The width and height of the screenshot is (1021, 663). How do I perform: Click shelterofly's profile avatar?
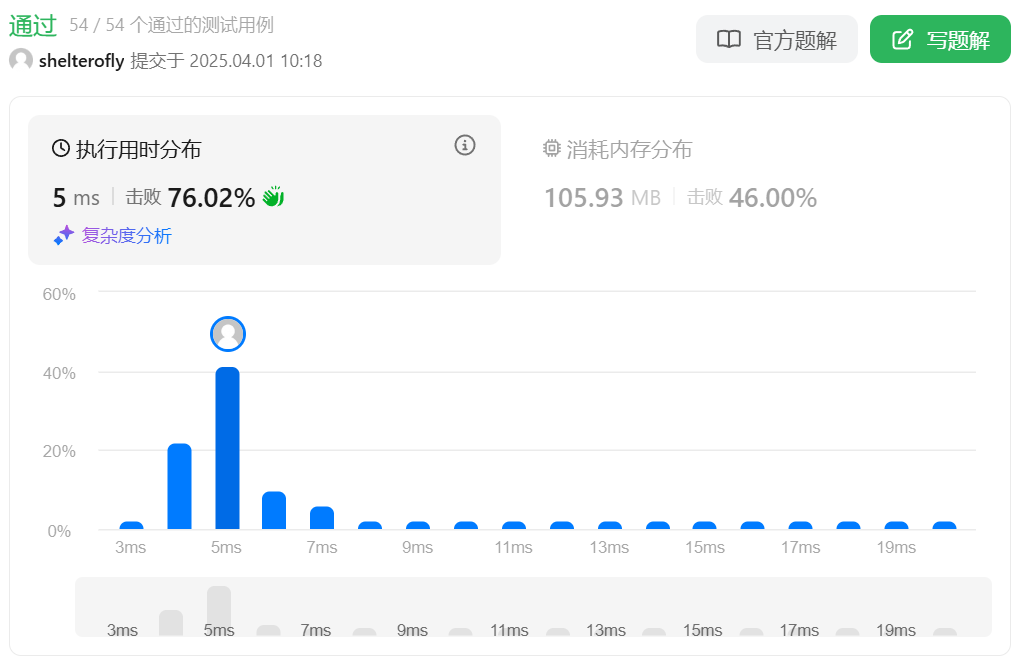[21, 60]
